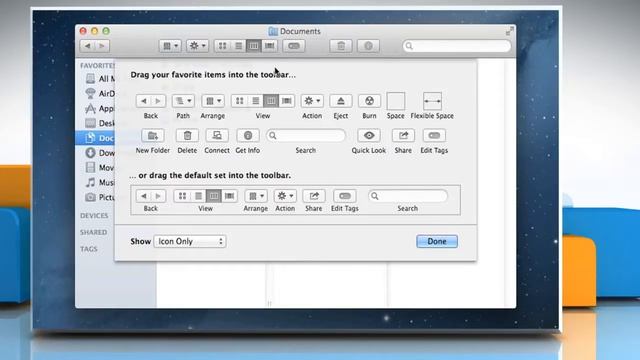Switch to cover flow view in the Finder toolbar
The height and width of the screenshot is (360, 640).
270,46
